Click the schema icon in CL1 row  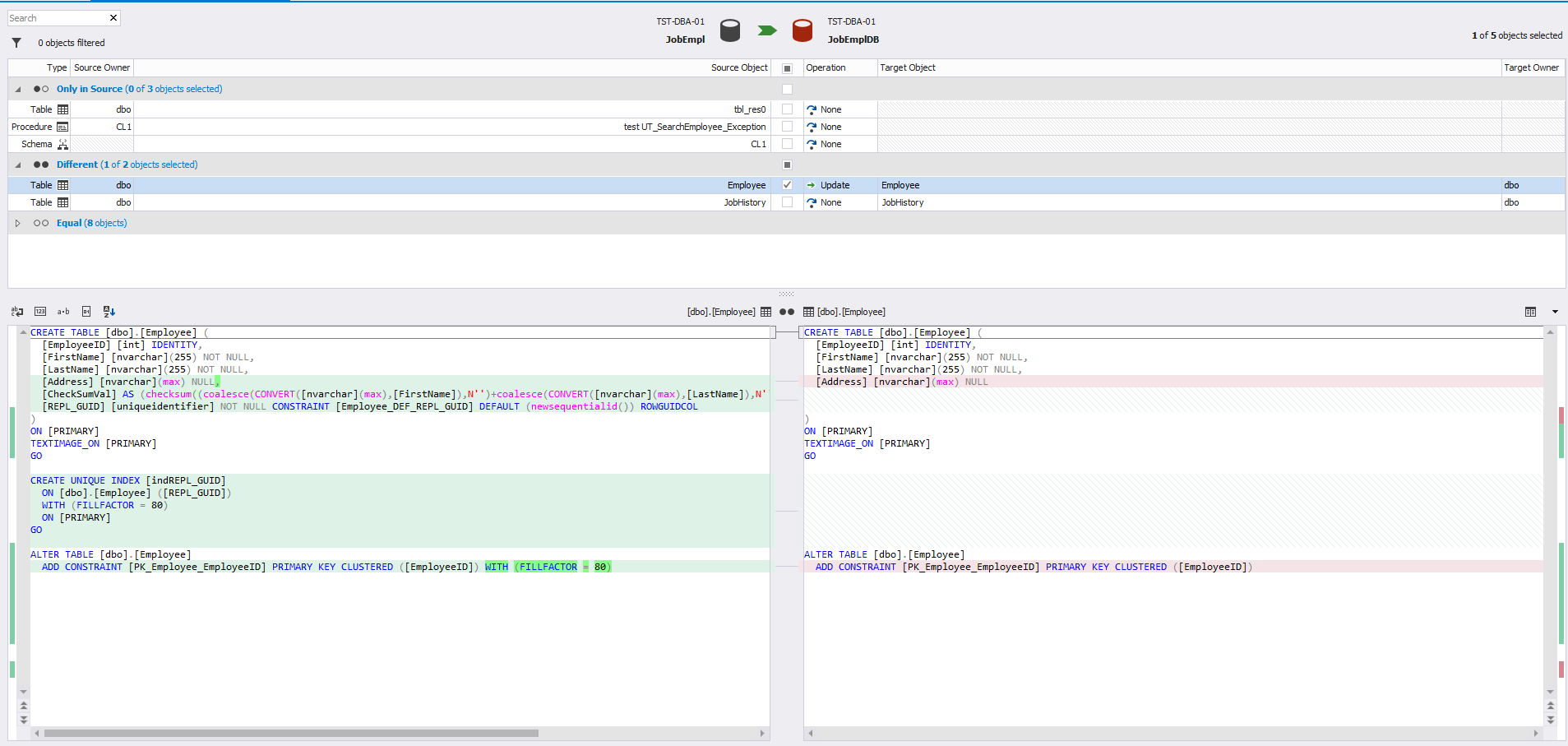pyautogui.click(x=62, y=144)
